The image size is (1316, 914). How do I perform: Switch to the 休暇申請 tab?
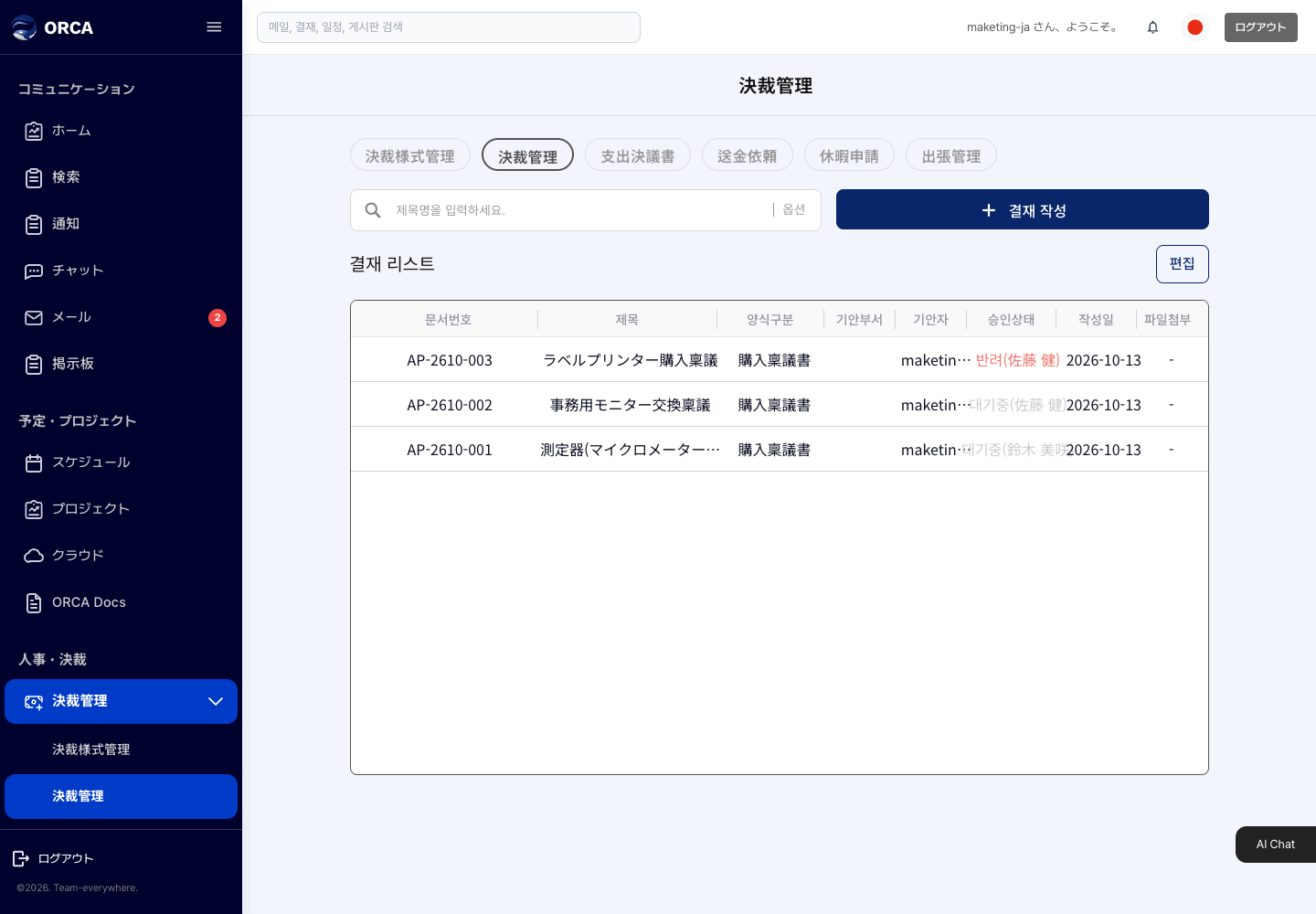coord(849,155)
